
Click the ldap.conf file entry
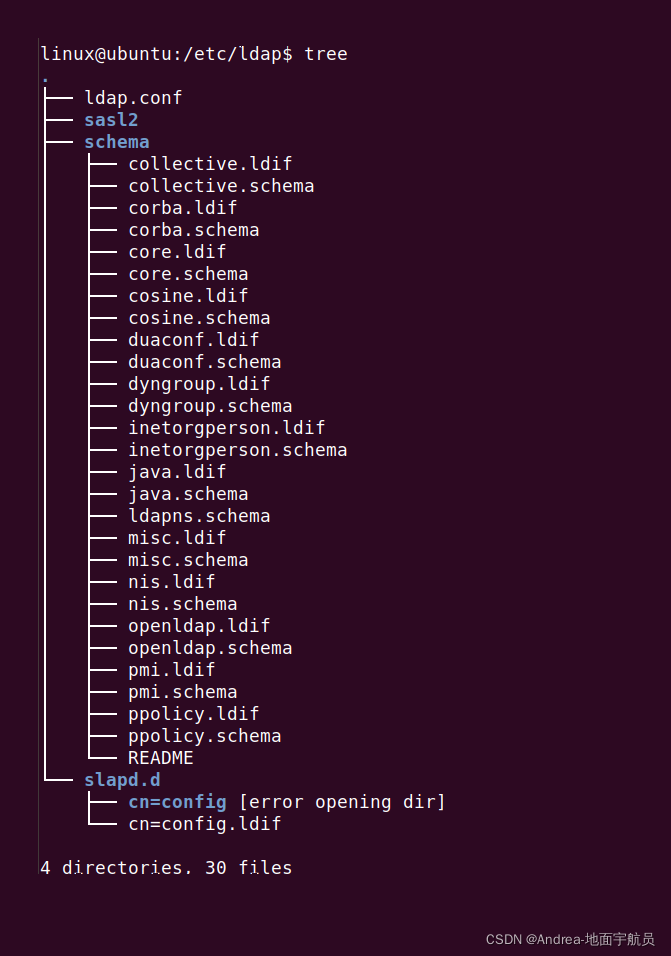coord(133,98)
